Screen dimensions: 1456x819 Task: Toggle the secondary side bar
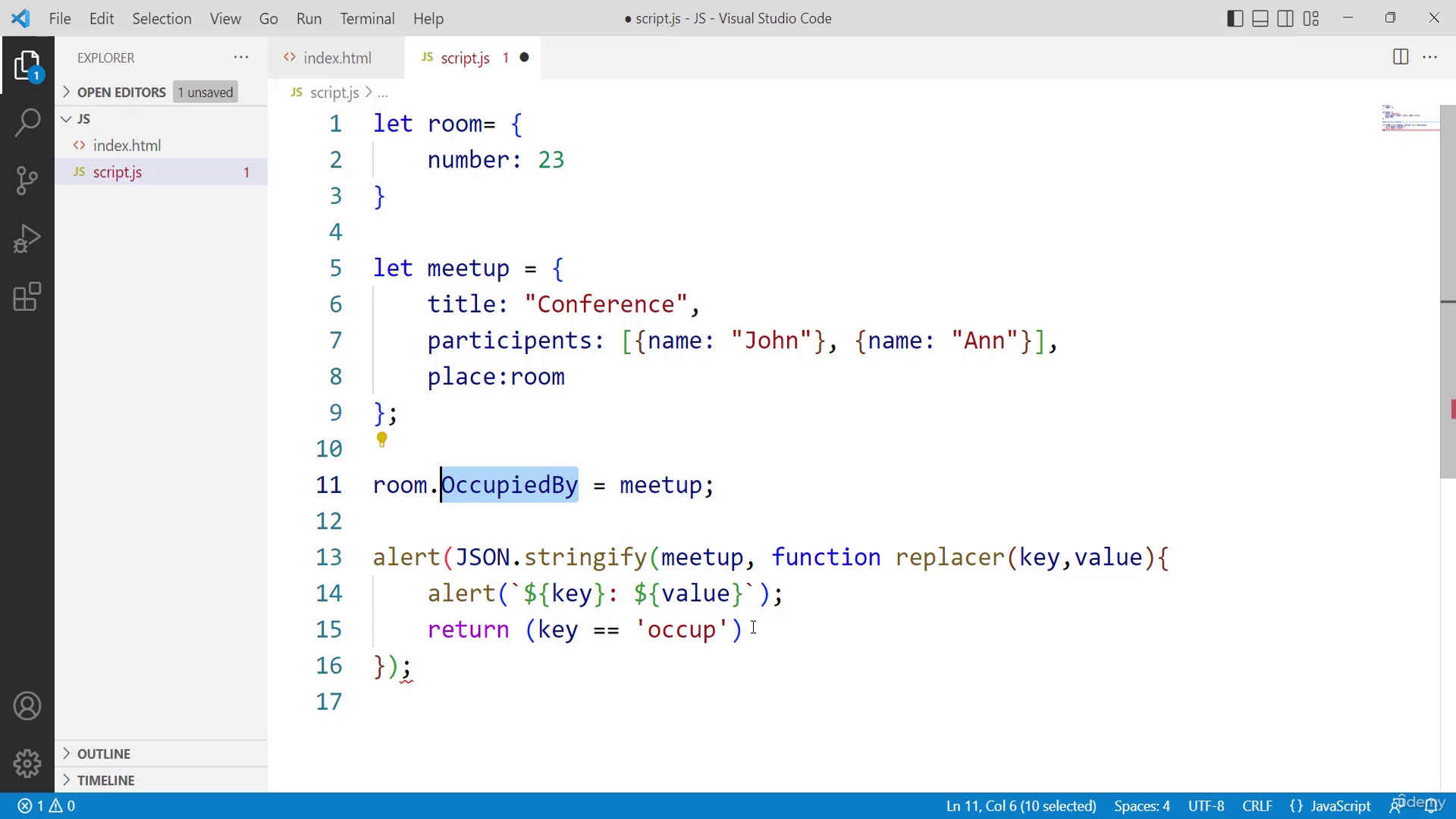tap(1285, 18)
